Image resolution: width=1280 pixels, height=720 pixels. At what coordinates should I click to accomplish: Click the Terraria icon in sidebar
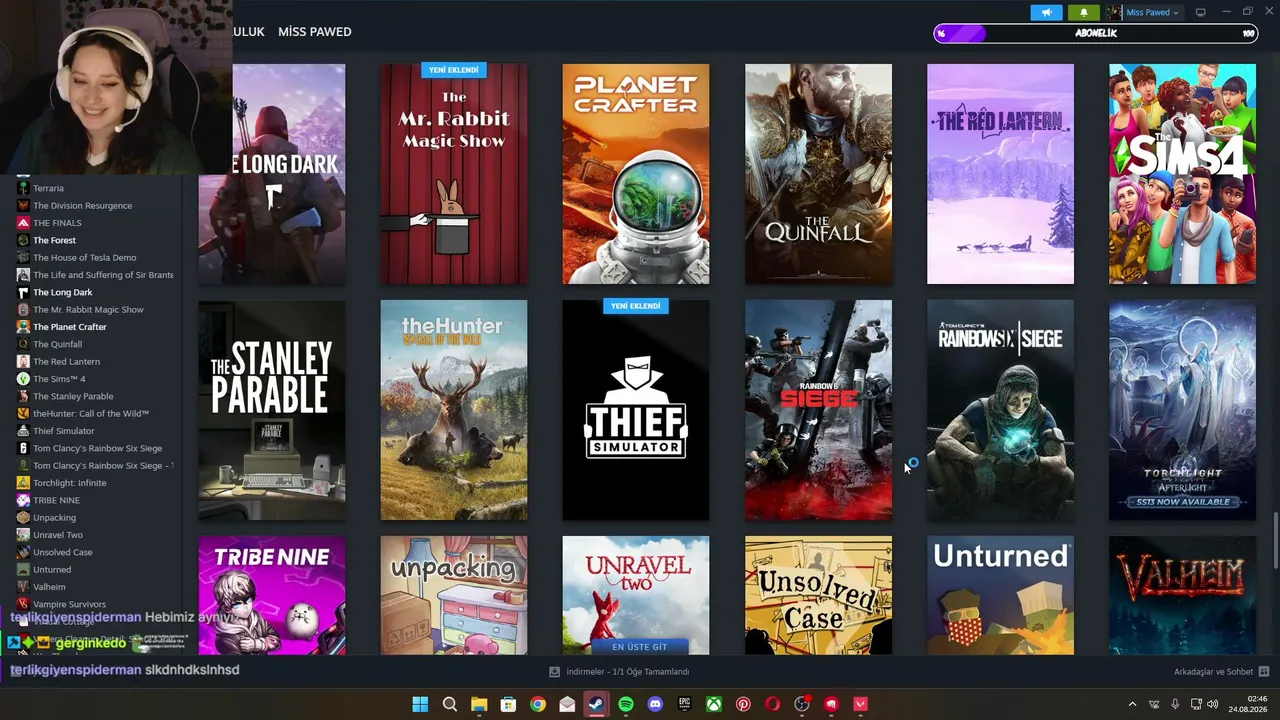23,188
